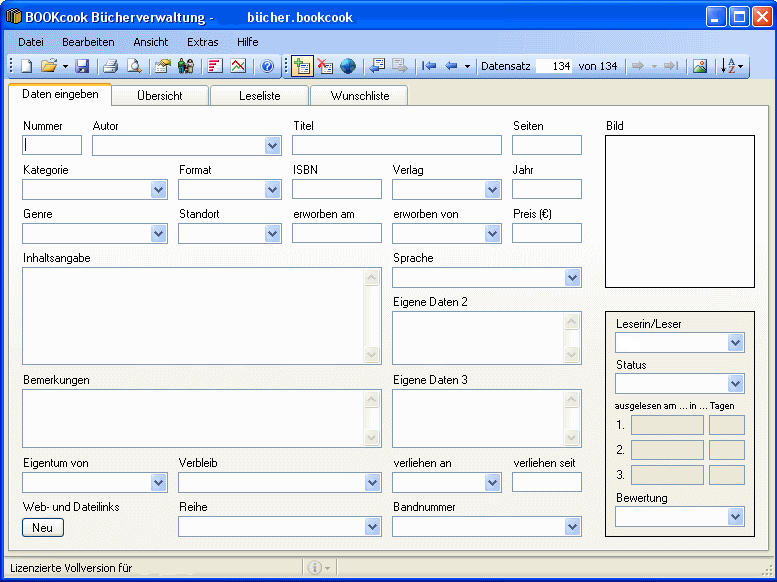777x582 pixels.
Task: Jump to first record arrow icon
Action: point(429,66)
